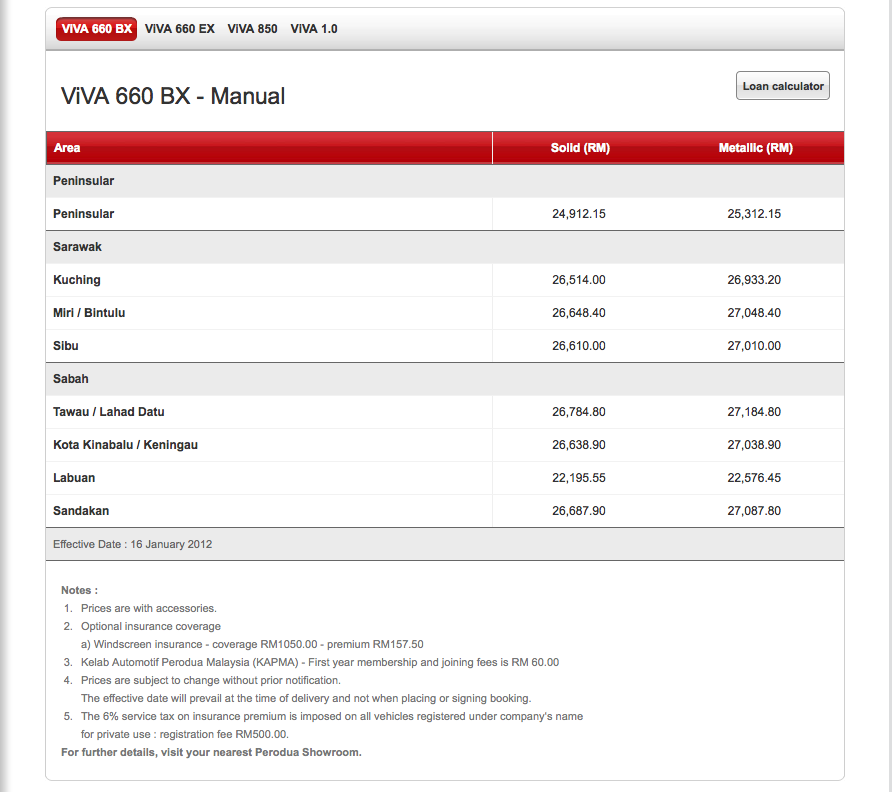This screenshot has width=892, height=792.
Task: Click the ViVA 660 BX - Manual heading
Action: tap(173, 96)
